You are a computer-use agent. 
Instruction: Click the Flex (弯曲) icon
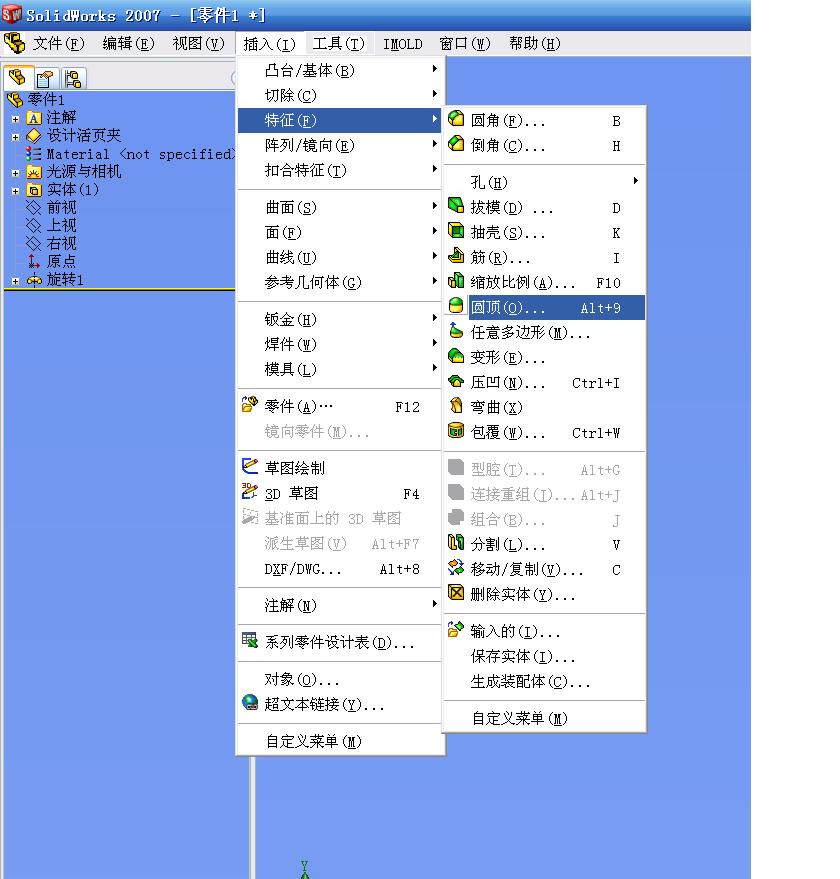pyautogui.click(x=456, y=405)
